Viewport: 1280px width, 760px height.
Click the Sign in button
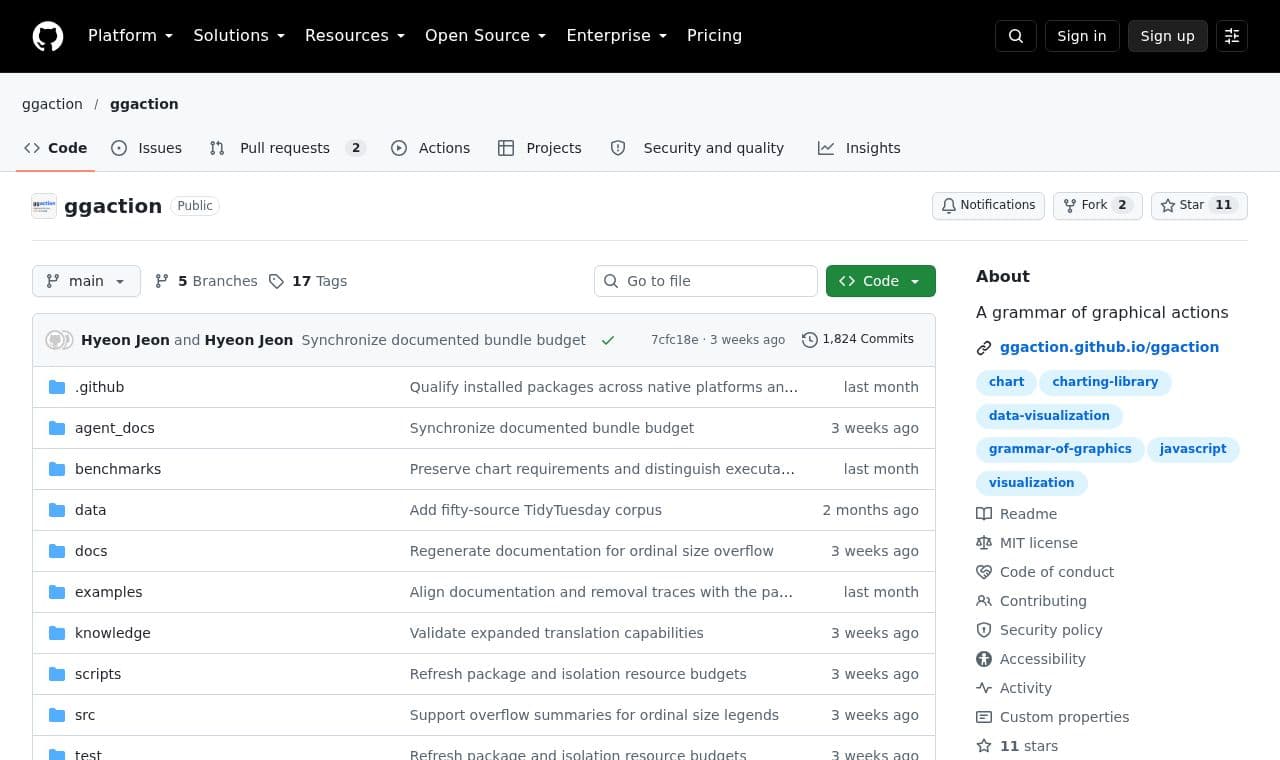point(1082,36)
